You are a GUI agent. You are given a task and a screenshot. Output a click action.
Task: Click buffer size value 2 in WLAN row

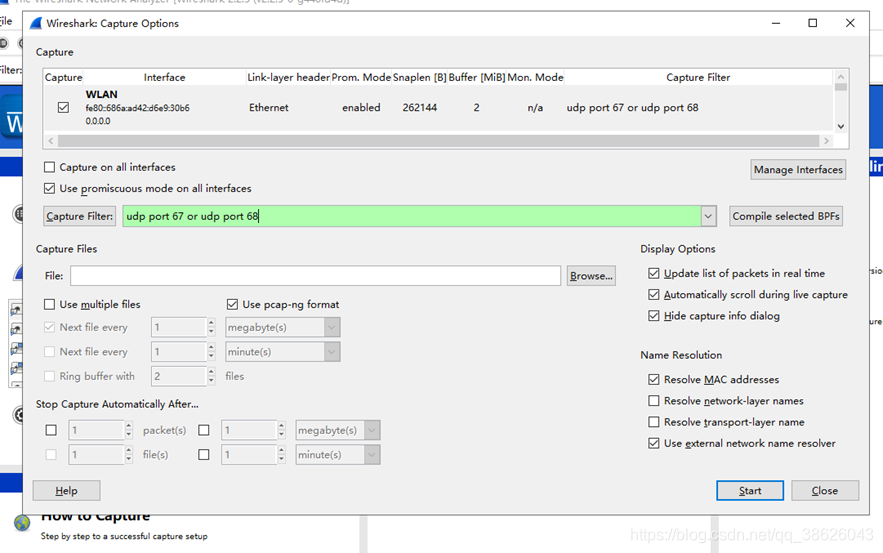[x=476, y=108]
